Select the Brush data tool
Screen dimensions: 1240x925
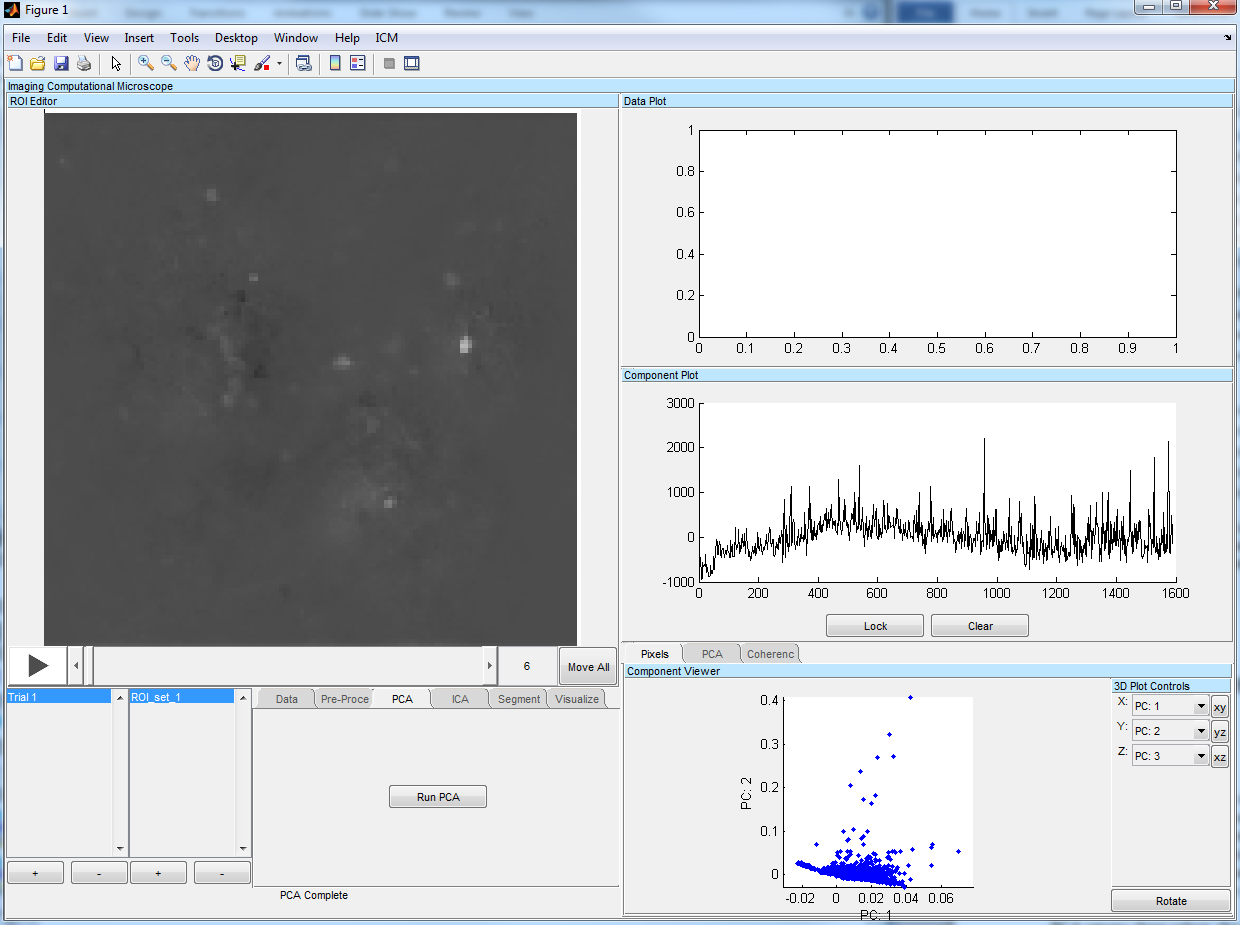coord(262,63)
